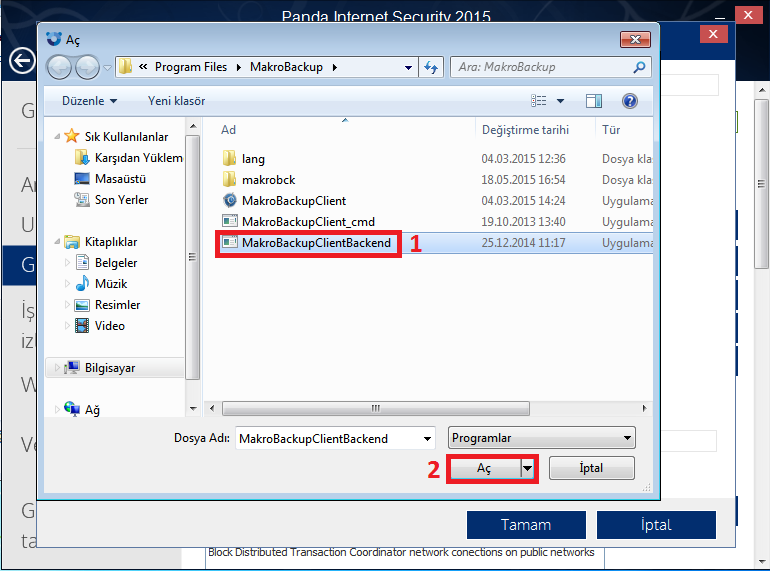Click the Aç open button
The height and width of the screenshot is (571, 770).
[485, 468]
